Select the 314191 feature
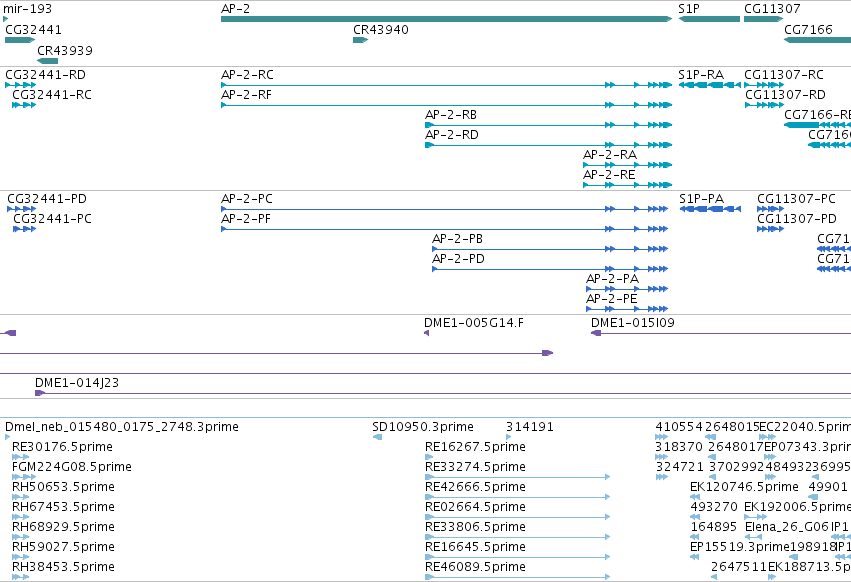The image size is (851, 582). (x=509, y=437)
